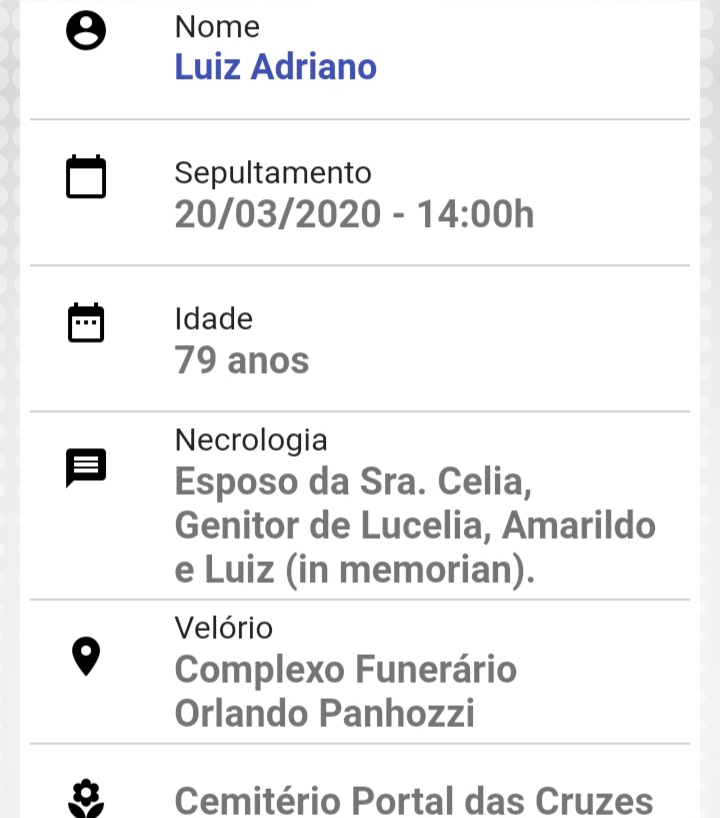Click the message bubble icon beside Necrologia

86,468
